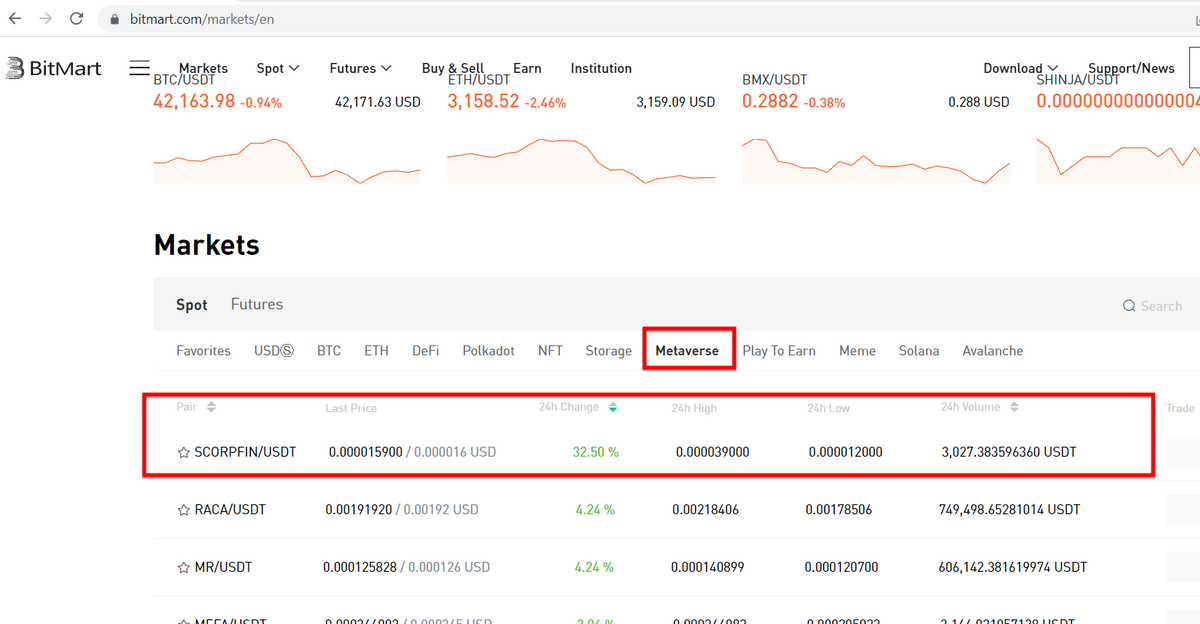Open Markets in top navigation
This screenshot has height=624, width=1200.
coord(203,68)
